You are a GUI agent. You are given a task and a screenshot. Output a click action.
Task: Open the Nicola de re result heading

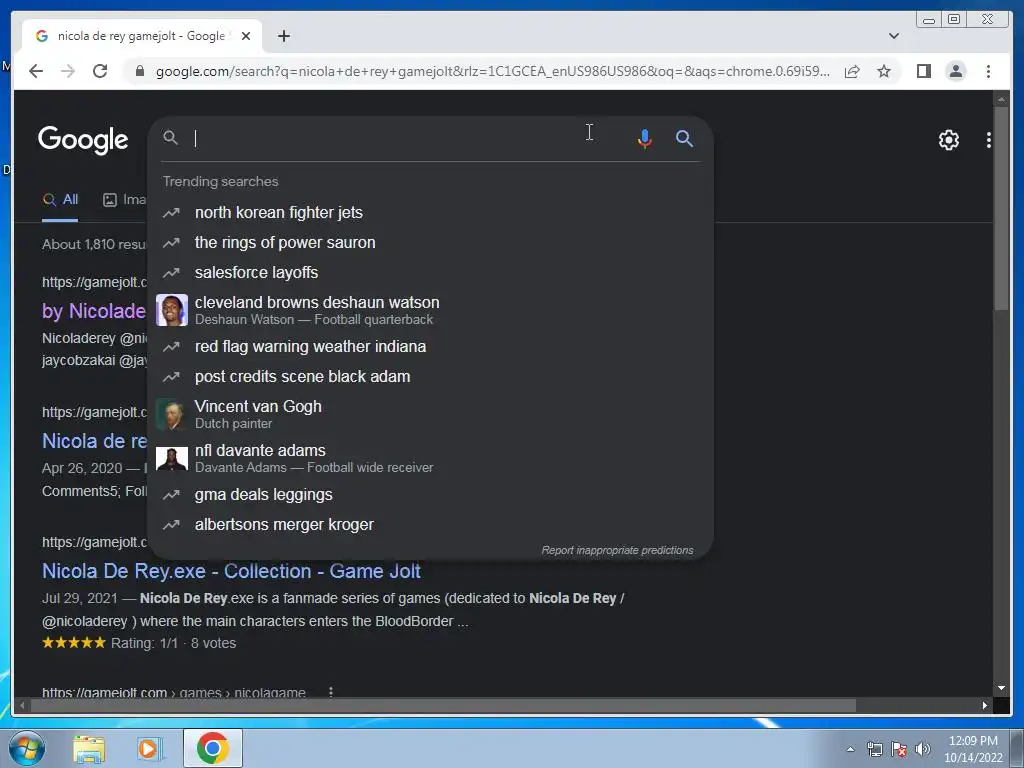94,441
